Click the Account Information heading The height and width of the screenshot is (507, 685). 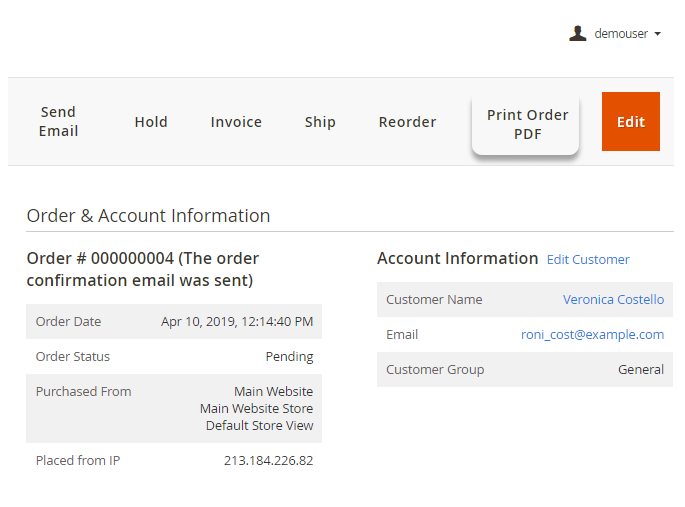point(457,259)
